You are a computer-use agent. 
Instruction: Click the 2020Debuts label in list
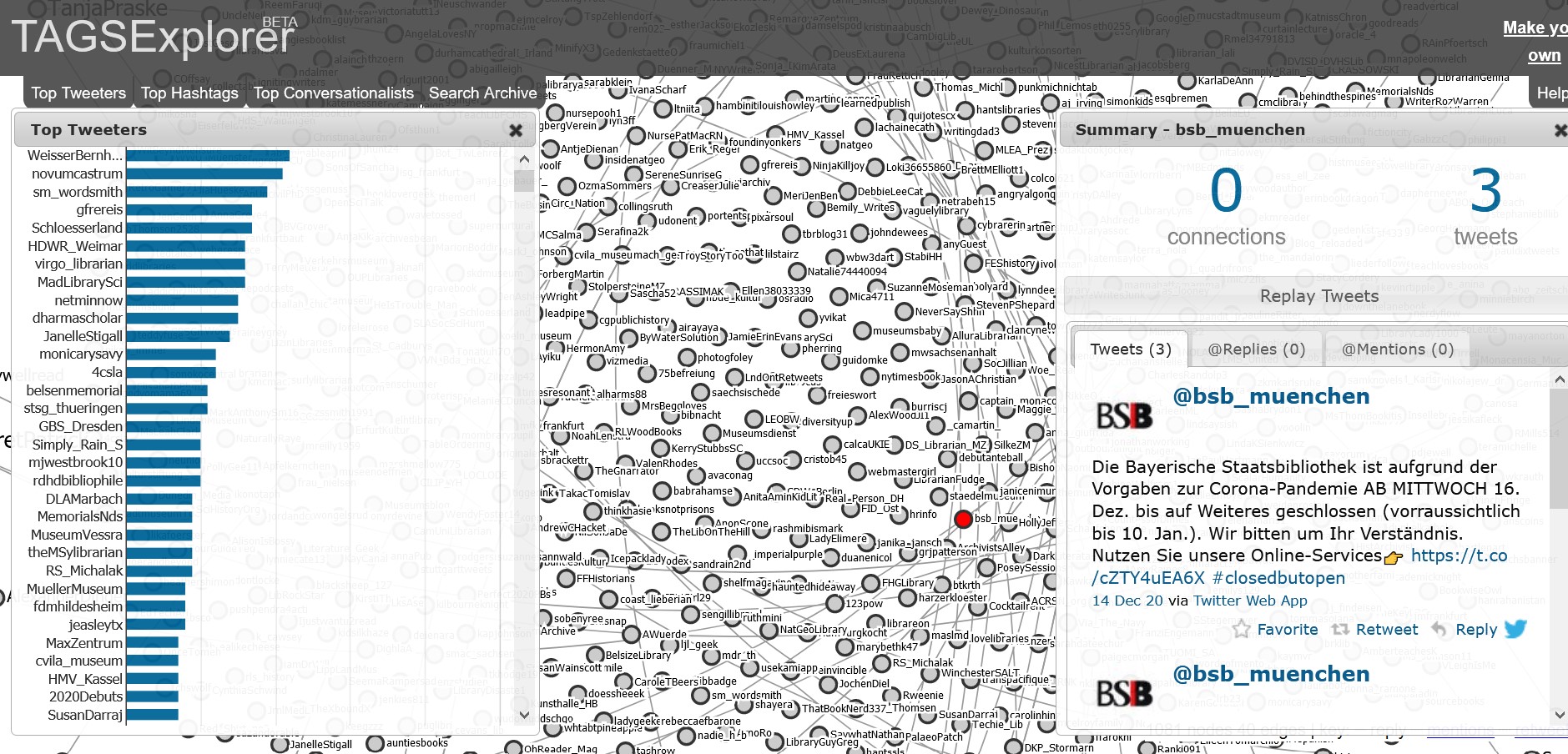[86, 696]
